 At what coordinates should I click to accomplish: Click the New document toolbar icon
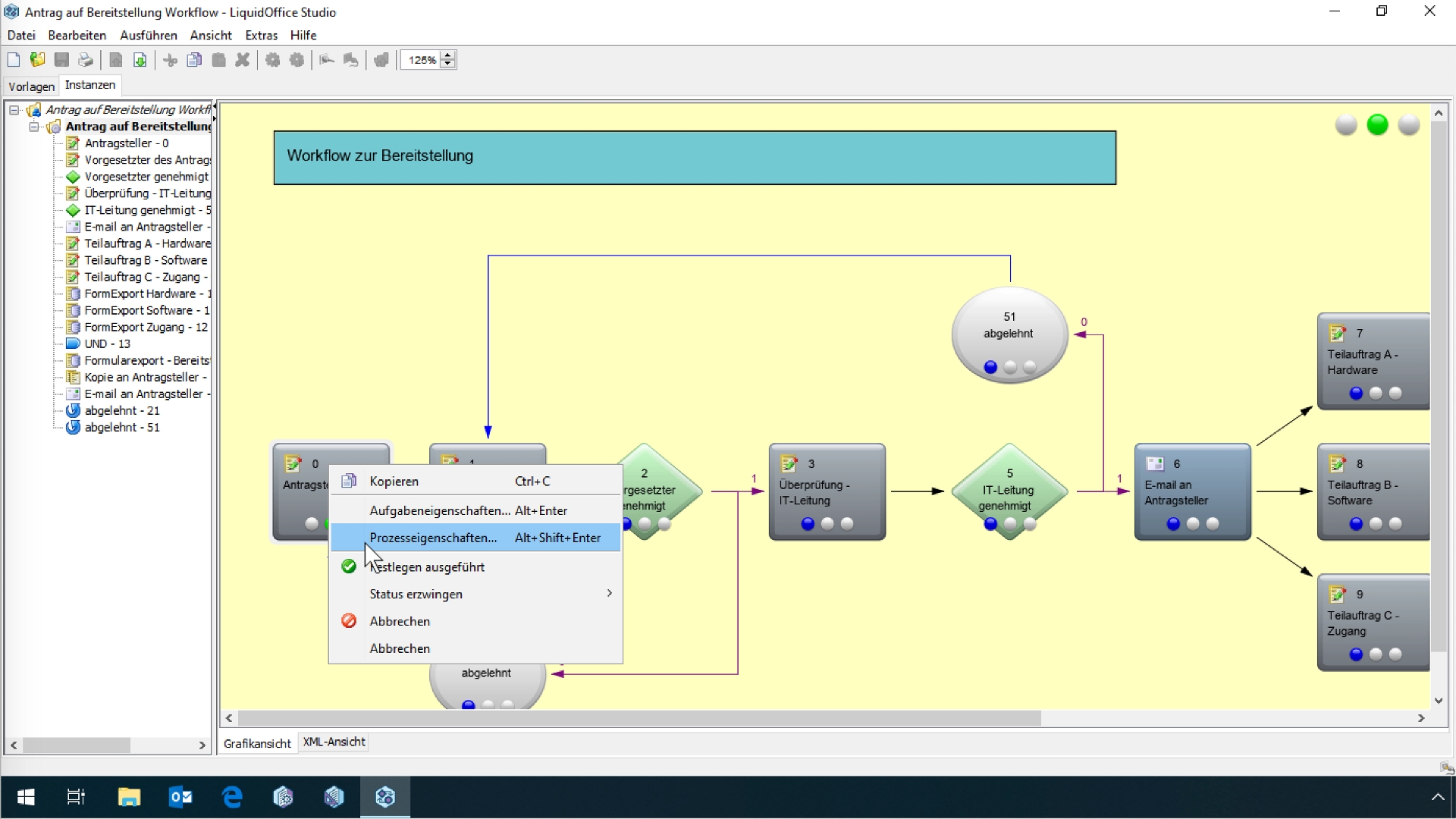coord(14,60)
